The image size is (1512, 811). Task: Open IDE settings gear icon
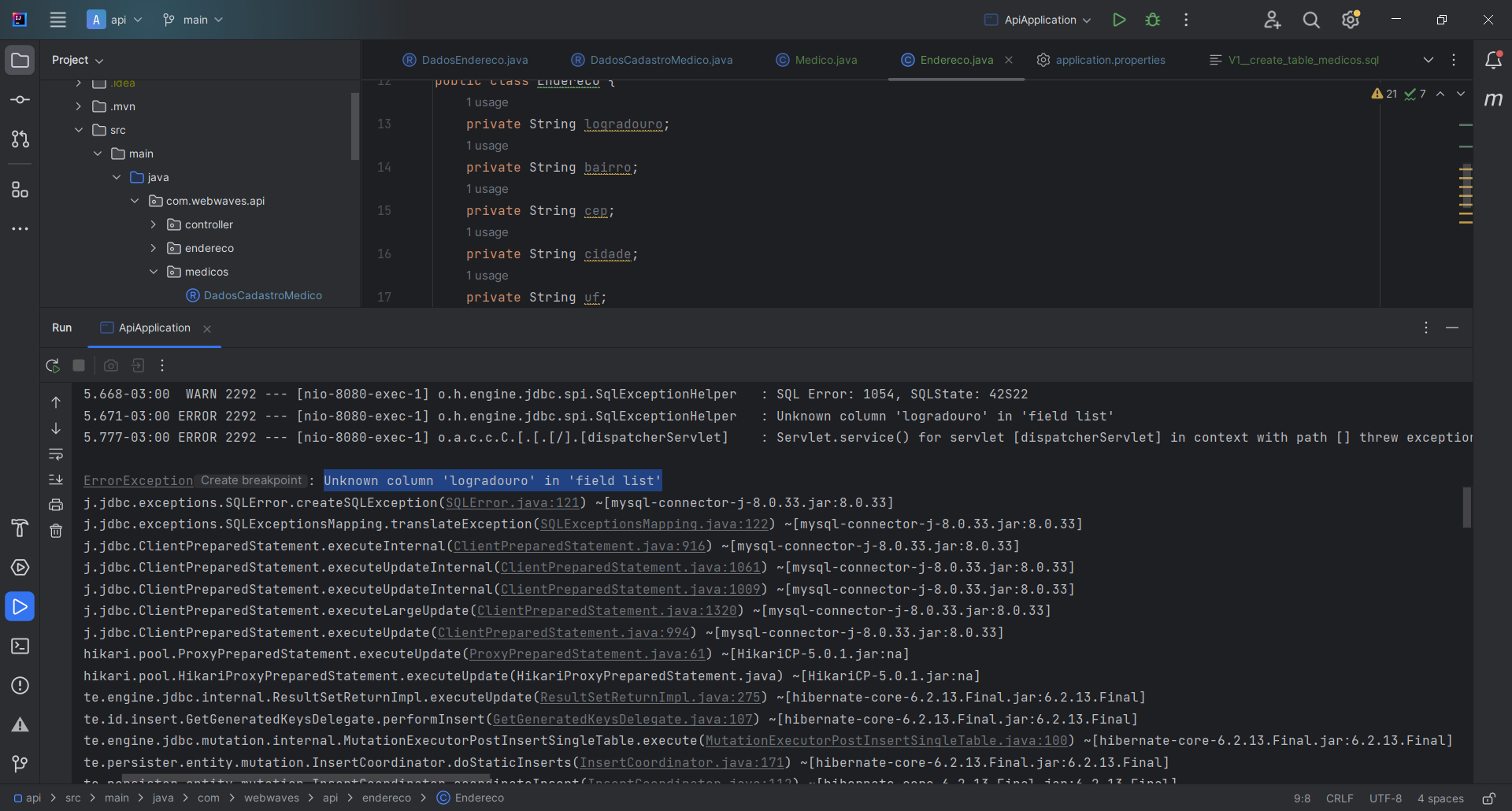(x=1351, y=20)
